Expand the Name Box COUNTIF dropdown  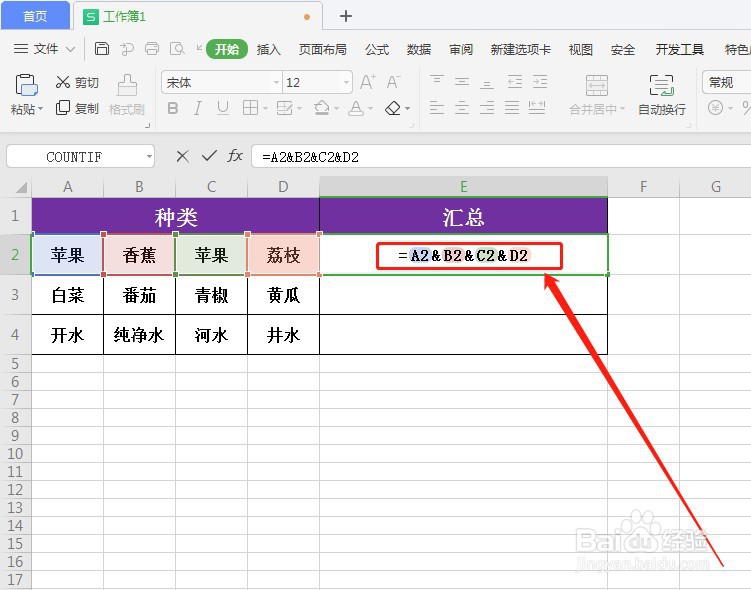149,157
